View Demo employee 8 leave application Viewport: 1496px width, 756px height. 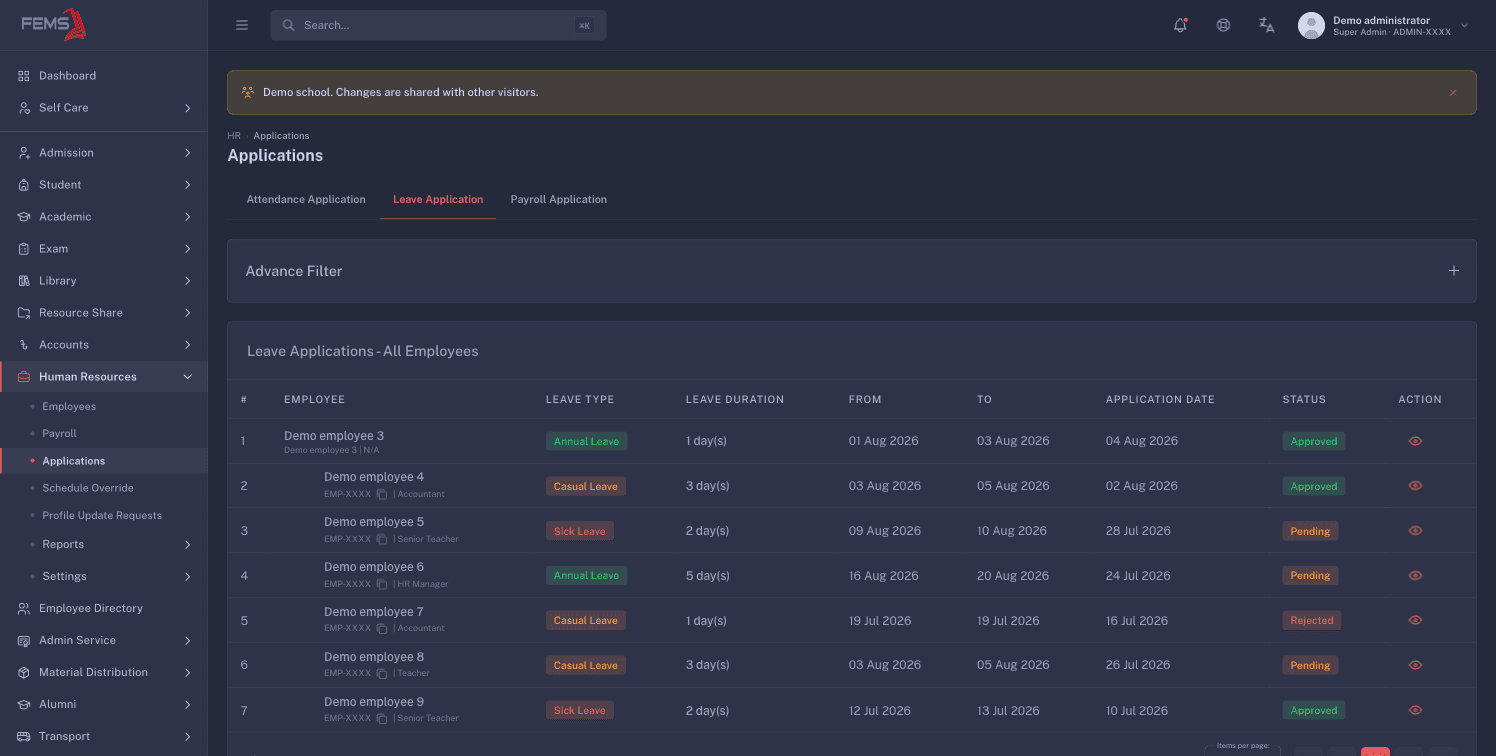tap(1415, 665)
